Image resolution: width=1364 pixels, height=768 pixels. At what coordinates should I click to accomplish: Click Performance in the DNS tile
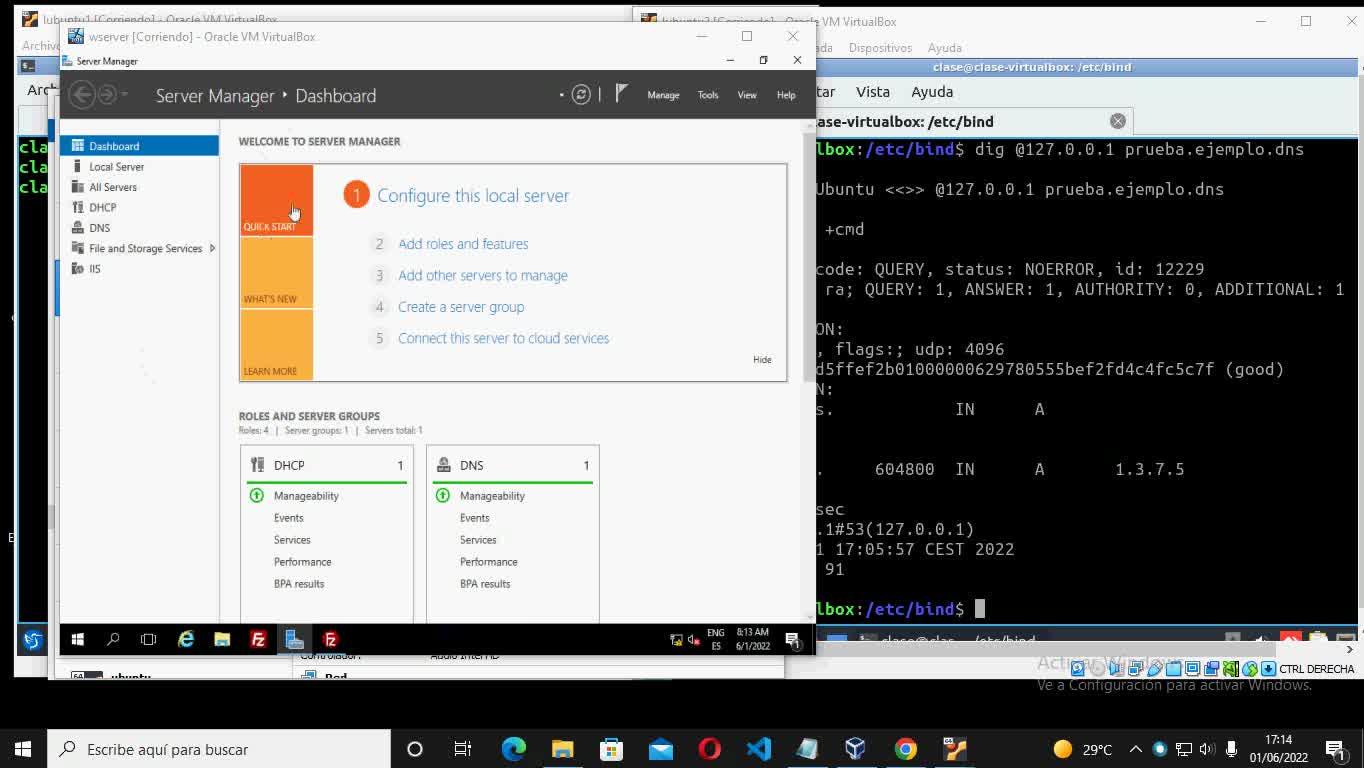tap(489, 562)
